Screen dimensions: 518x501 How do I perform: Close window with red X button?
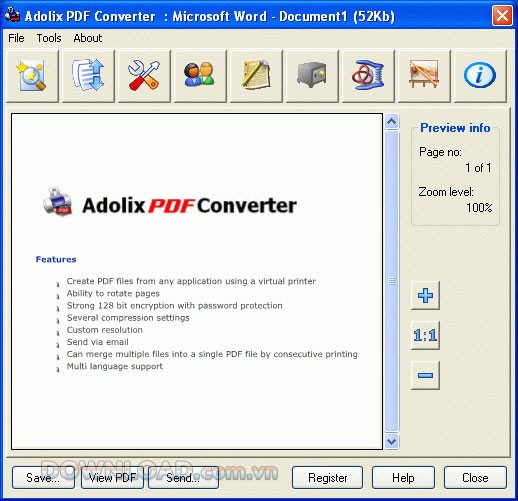point(502,16)
